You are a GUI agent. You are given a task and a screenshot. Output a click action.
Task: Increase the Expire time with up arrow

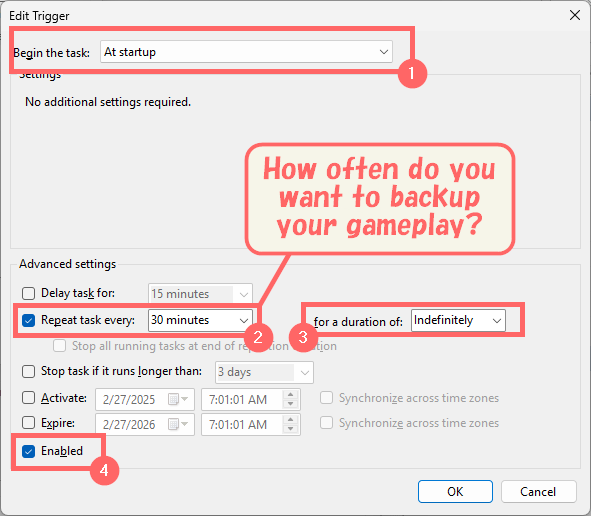pyautogui.click(x=290, y=420)
